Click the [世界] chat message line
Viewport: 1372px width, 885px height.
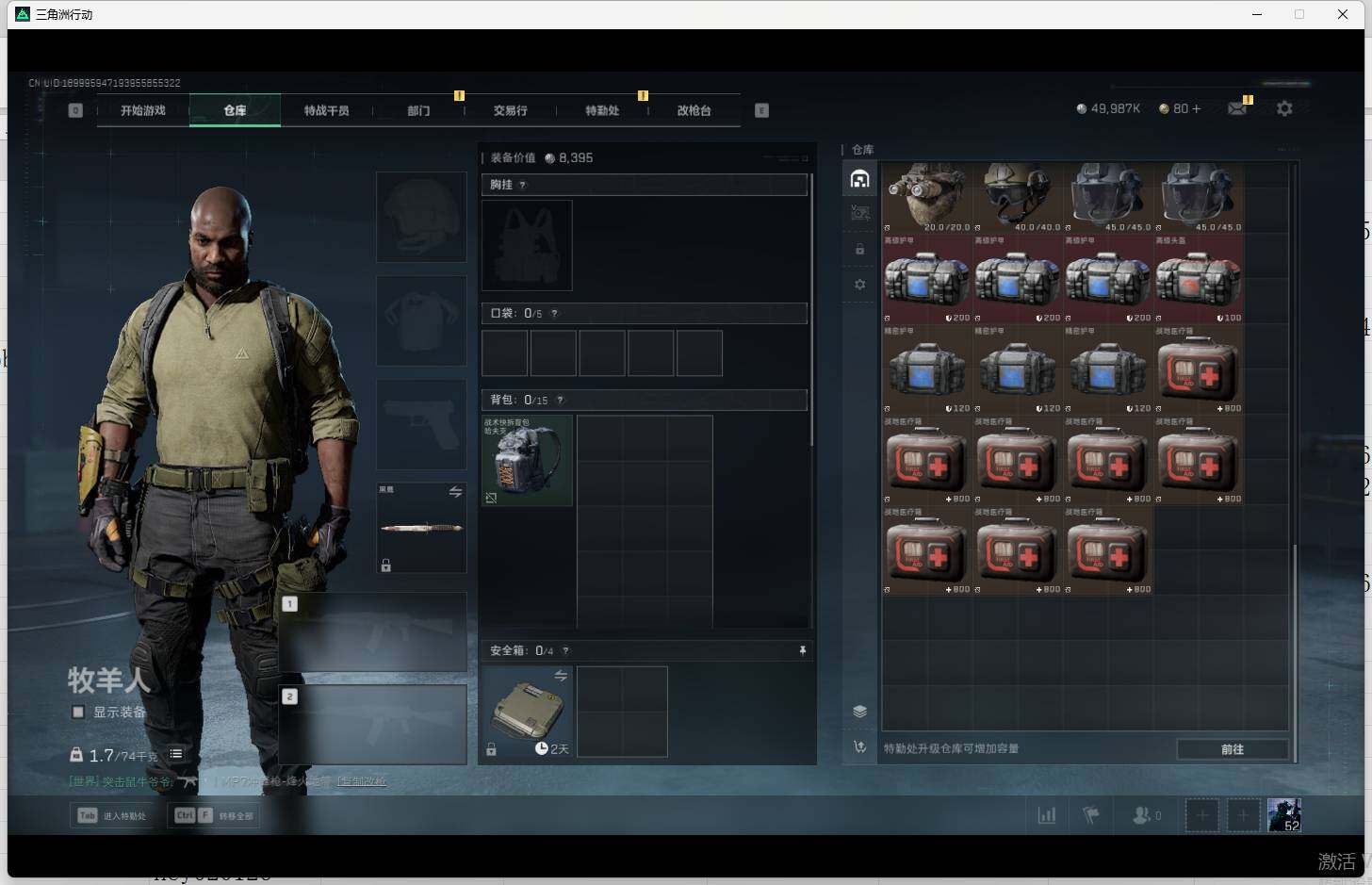pos(227,781)
